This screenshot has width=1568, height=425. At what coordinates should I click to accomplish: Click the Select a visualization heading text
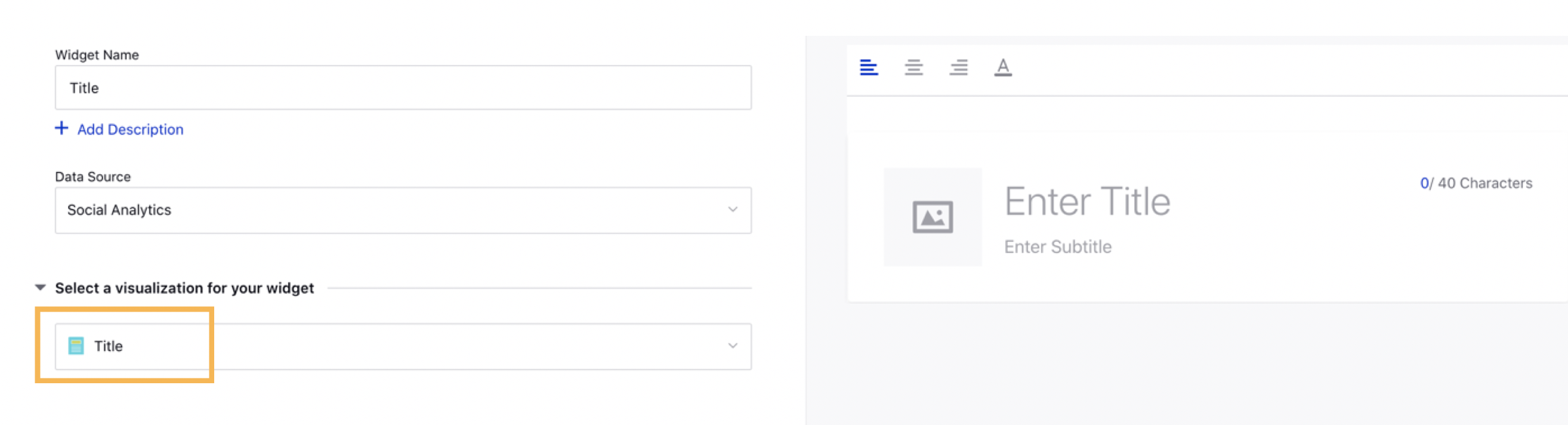[184, 287]
